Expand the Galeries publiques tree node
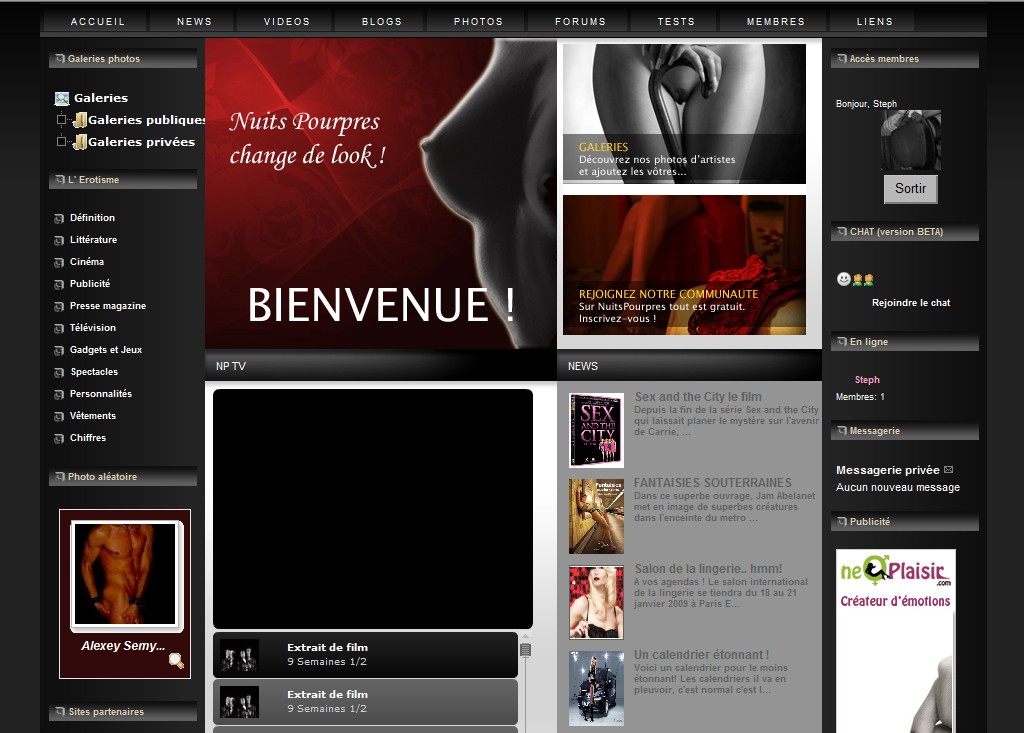1024x733 pixels. 61,120
